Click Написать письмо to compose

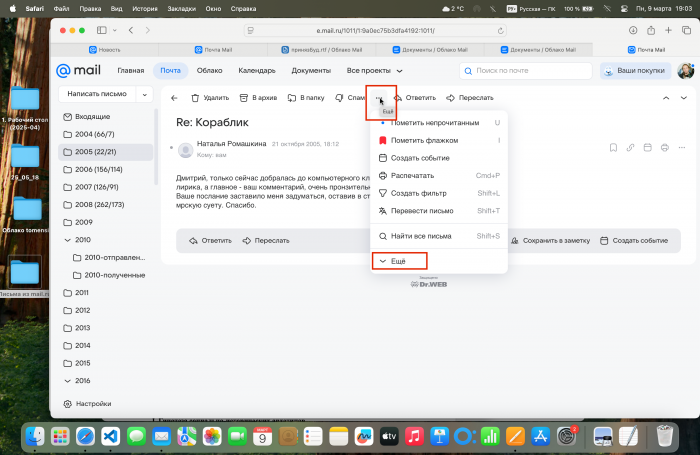tap(97, 94)
